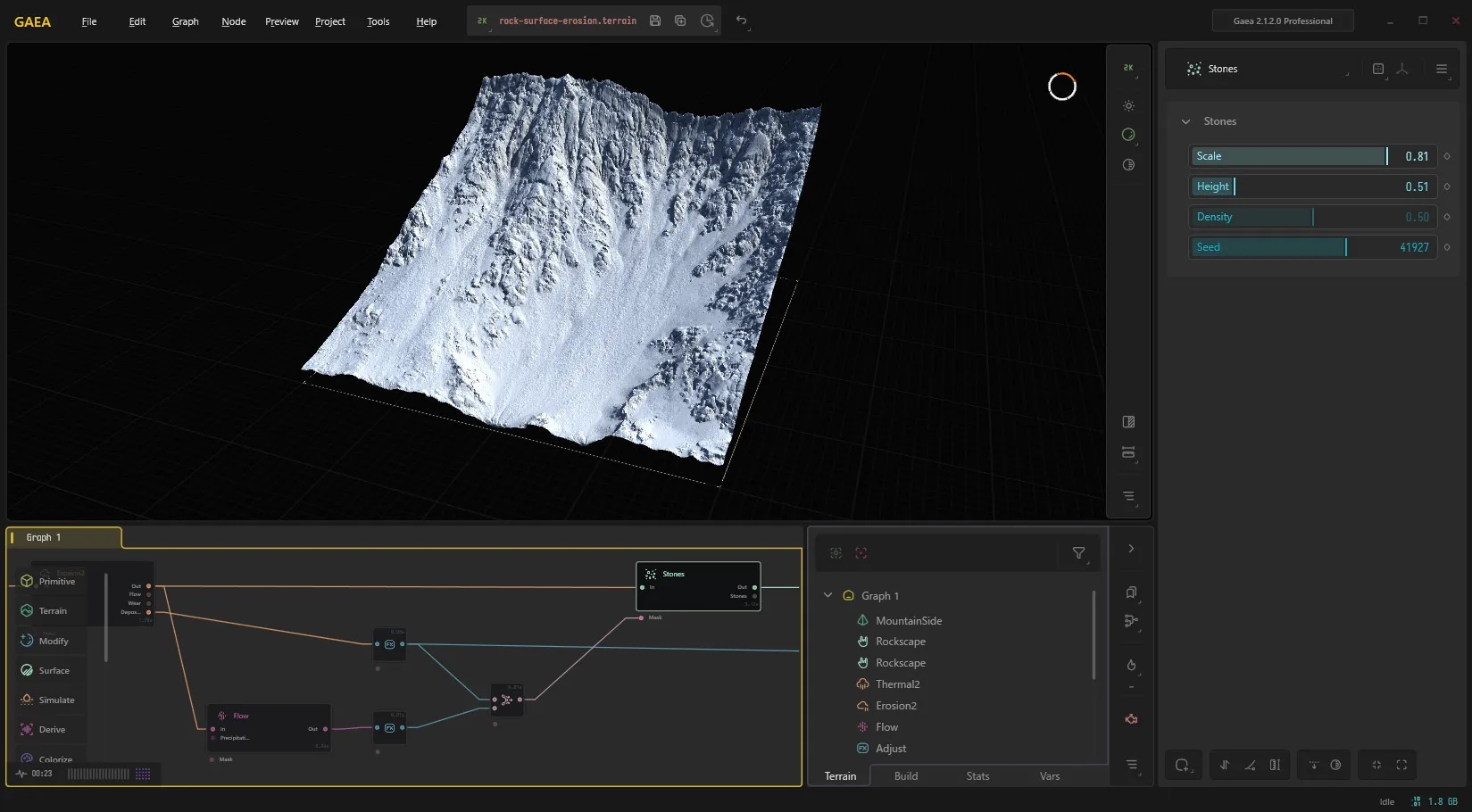
Task: Switch to the Build tab
Action: (x=906, y=776)
